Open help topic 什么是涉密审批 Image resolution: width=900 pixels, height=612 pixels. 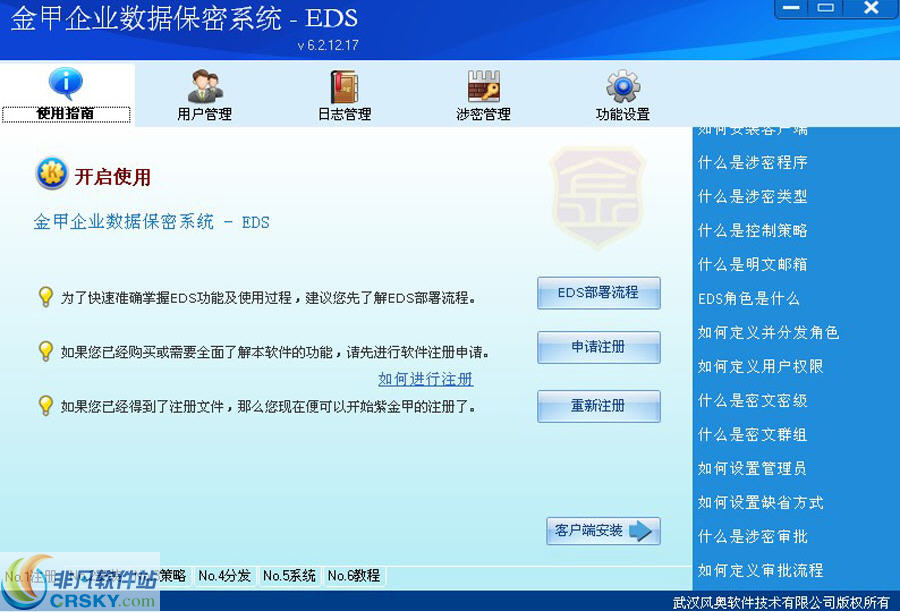(752, 536)
